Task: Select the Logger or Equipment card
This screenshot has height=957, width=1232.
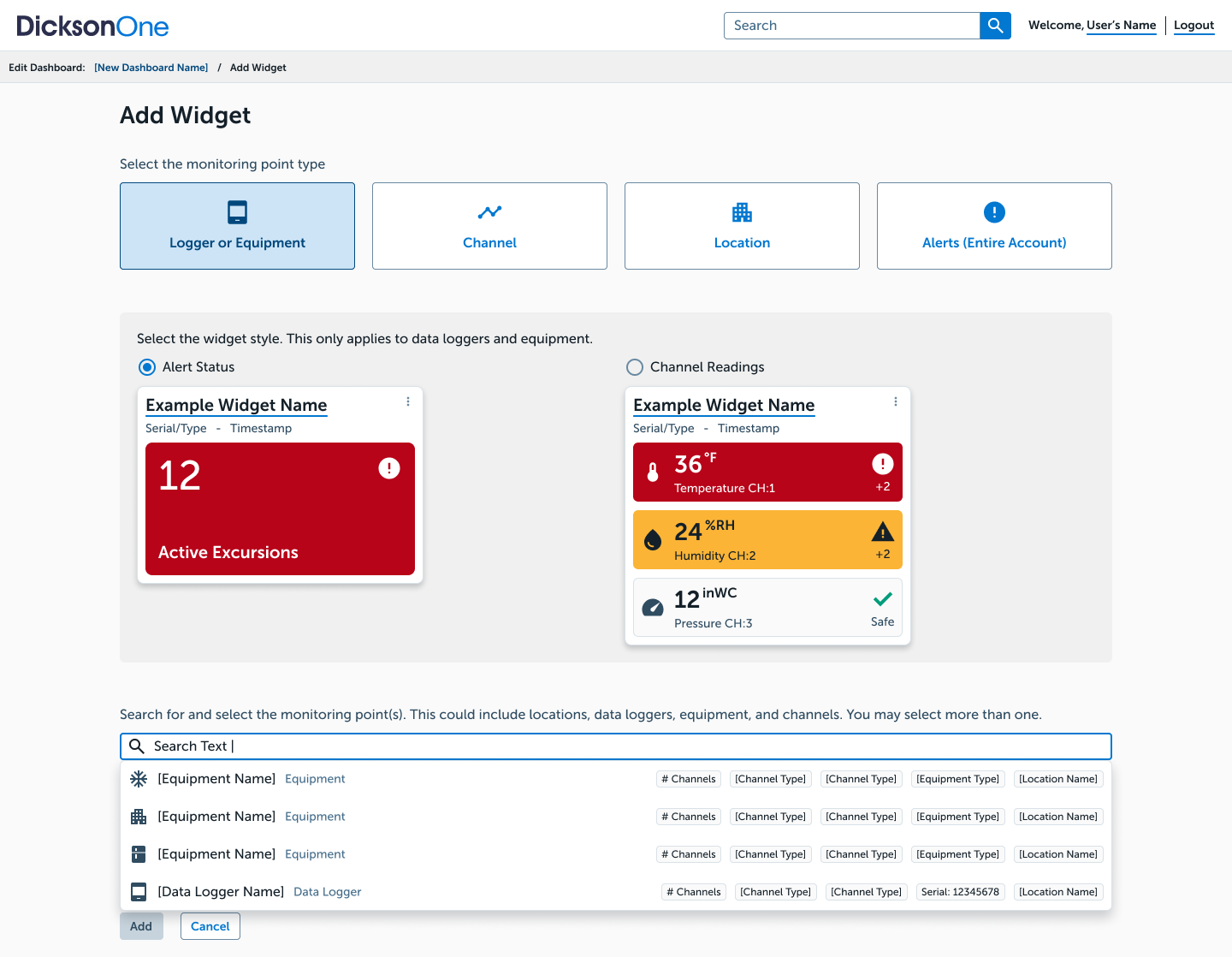Action: click(x=237, y=226)
